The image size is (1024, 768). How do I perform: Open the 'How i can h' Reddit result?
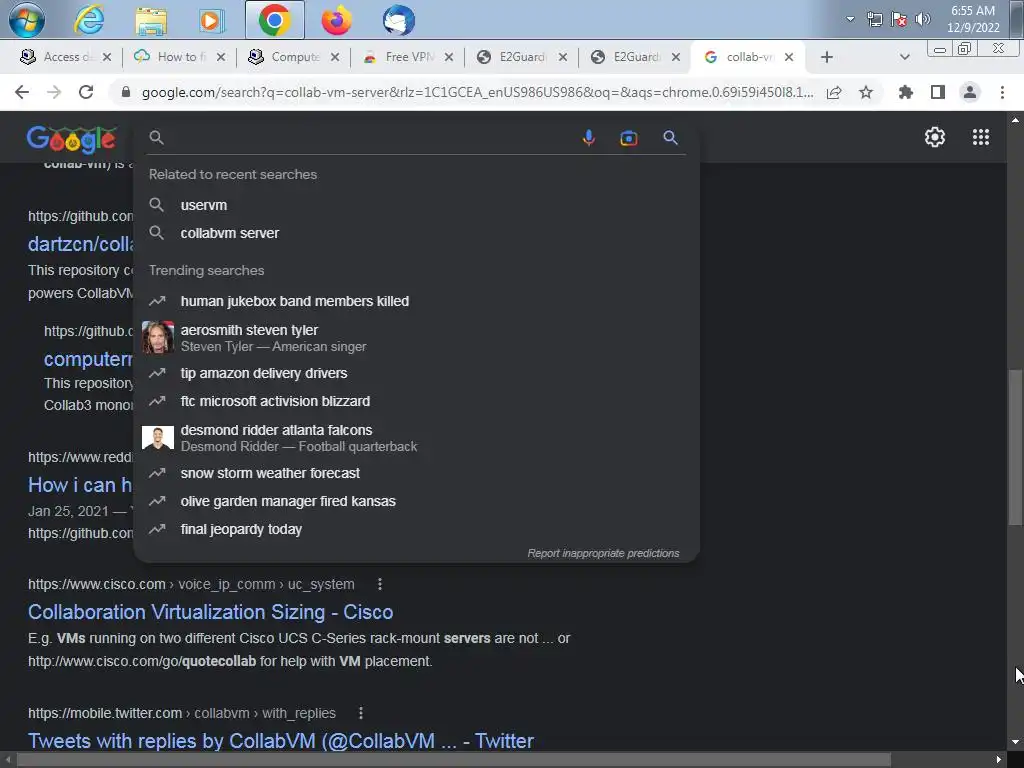pos(80,485)
